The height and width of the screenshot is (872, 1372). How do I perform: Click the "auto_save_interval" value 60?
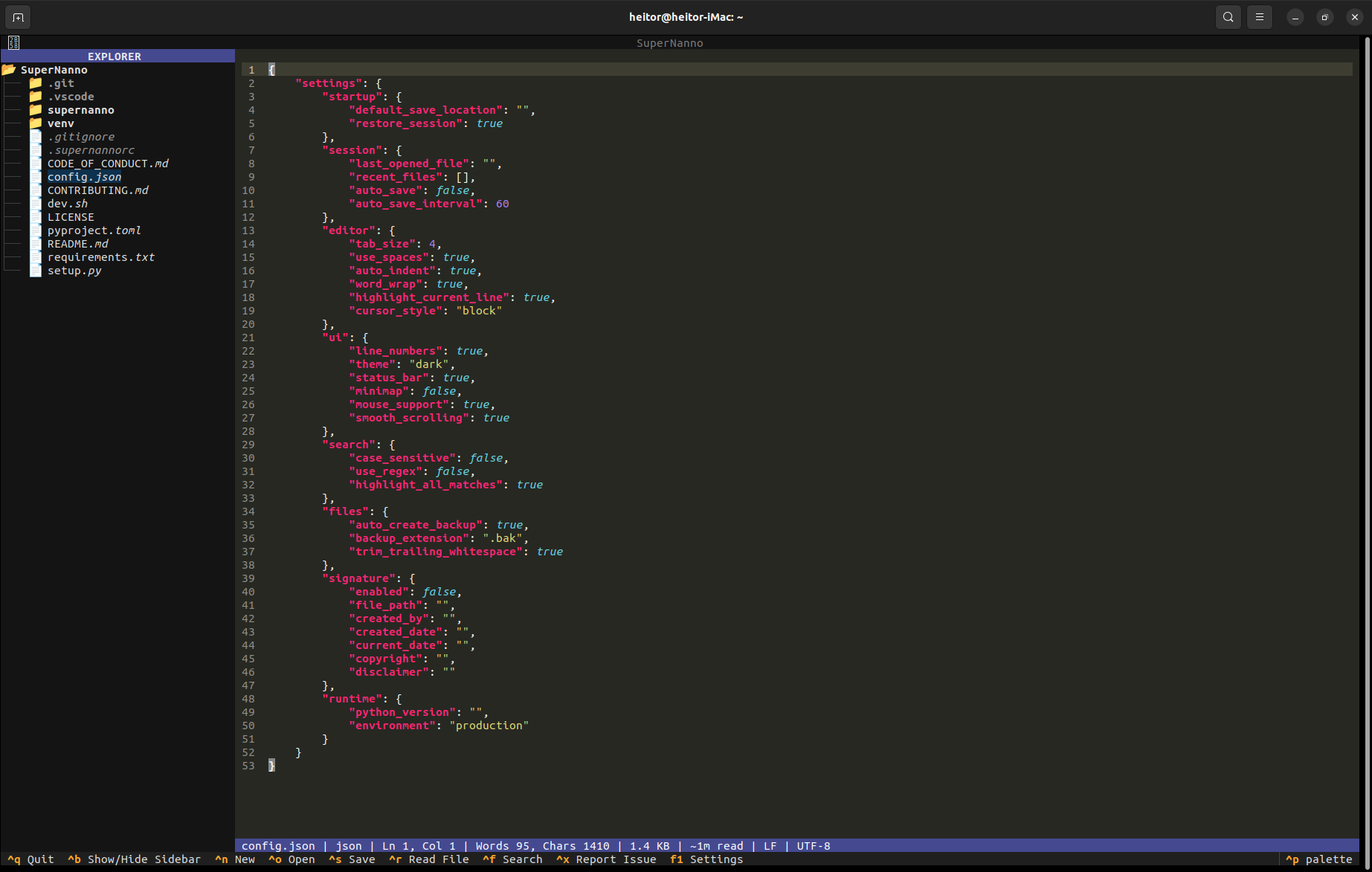(503, 204)
